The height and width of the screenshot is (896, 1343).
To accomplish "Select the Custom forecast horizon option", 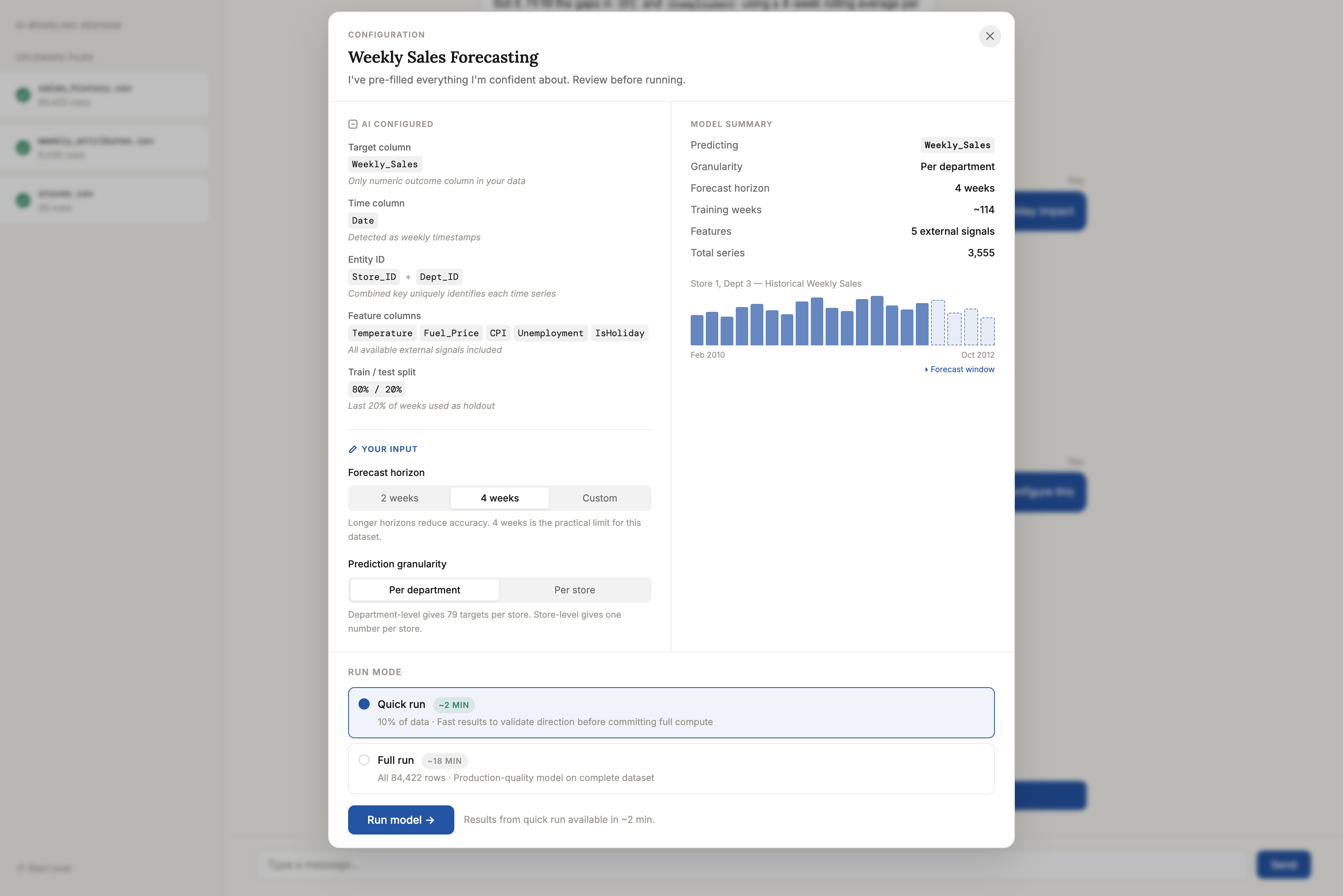I will [x=599, y=498].
